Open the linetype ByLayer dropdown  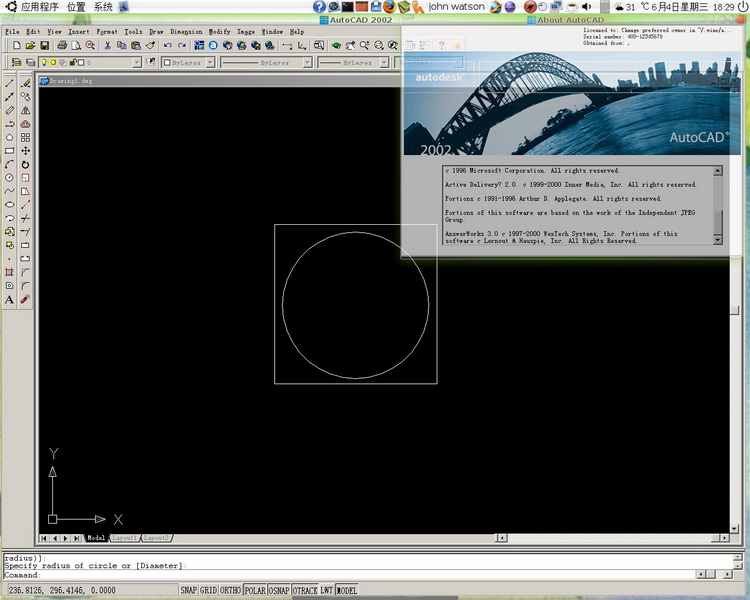click(304, 63)
